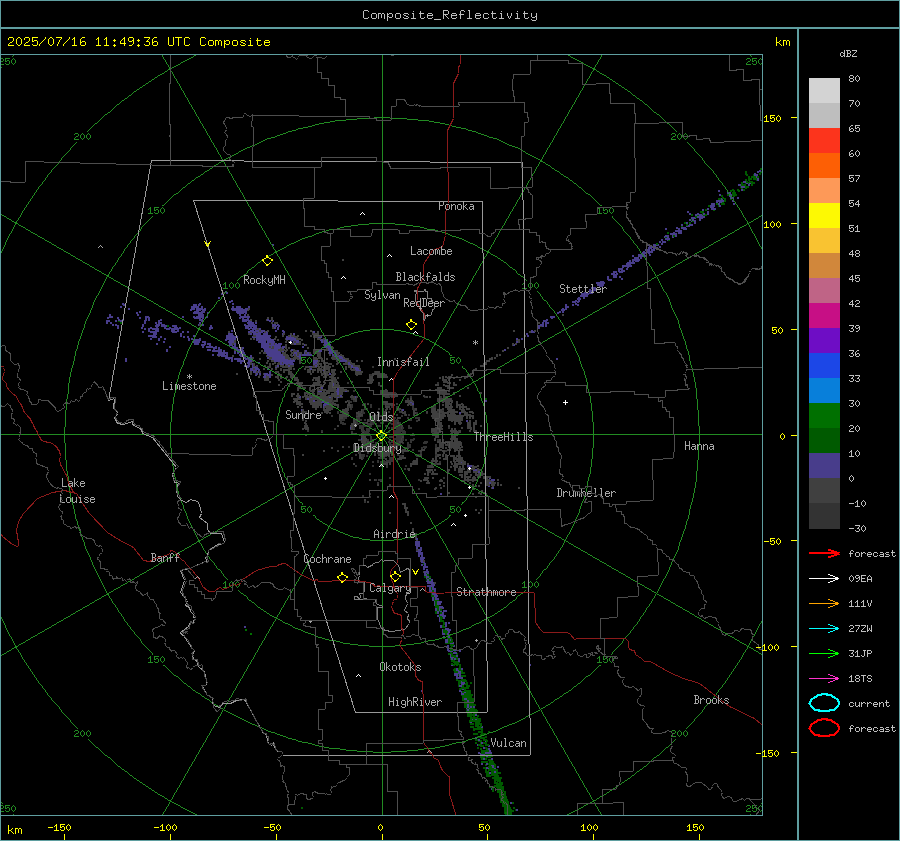The height and width of the screenshot is (841, 900).
Task: Pick the purple 36–39 dBZ swatch
Action: pyautogui.click(x=824, y=341)
